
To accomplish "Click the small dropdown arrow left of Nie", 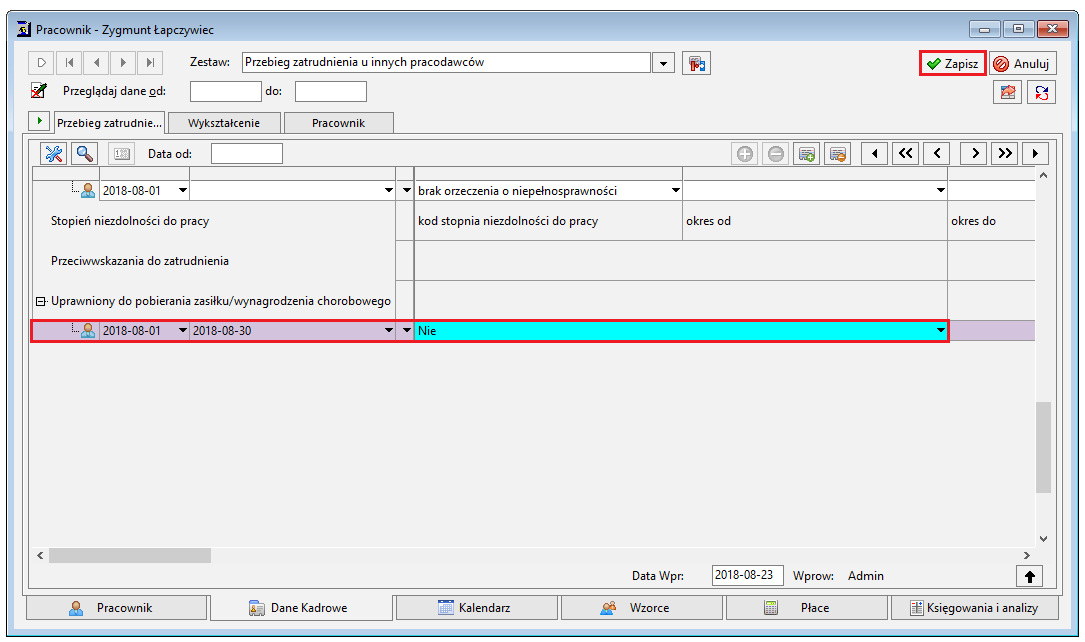I will 406,331.
